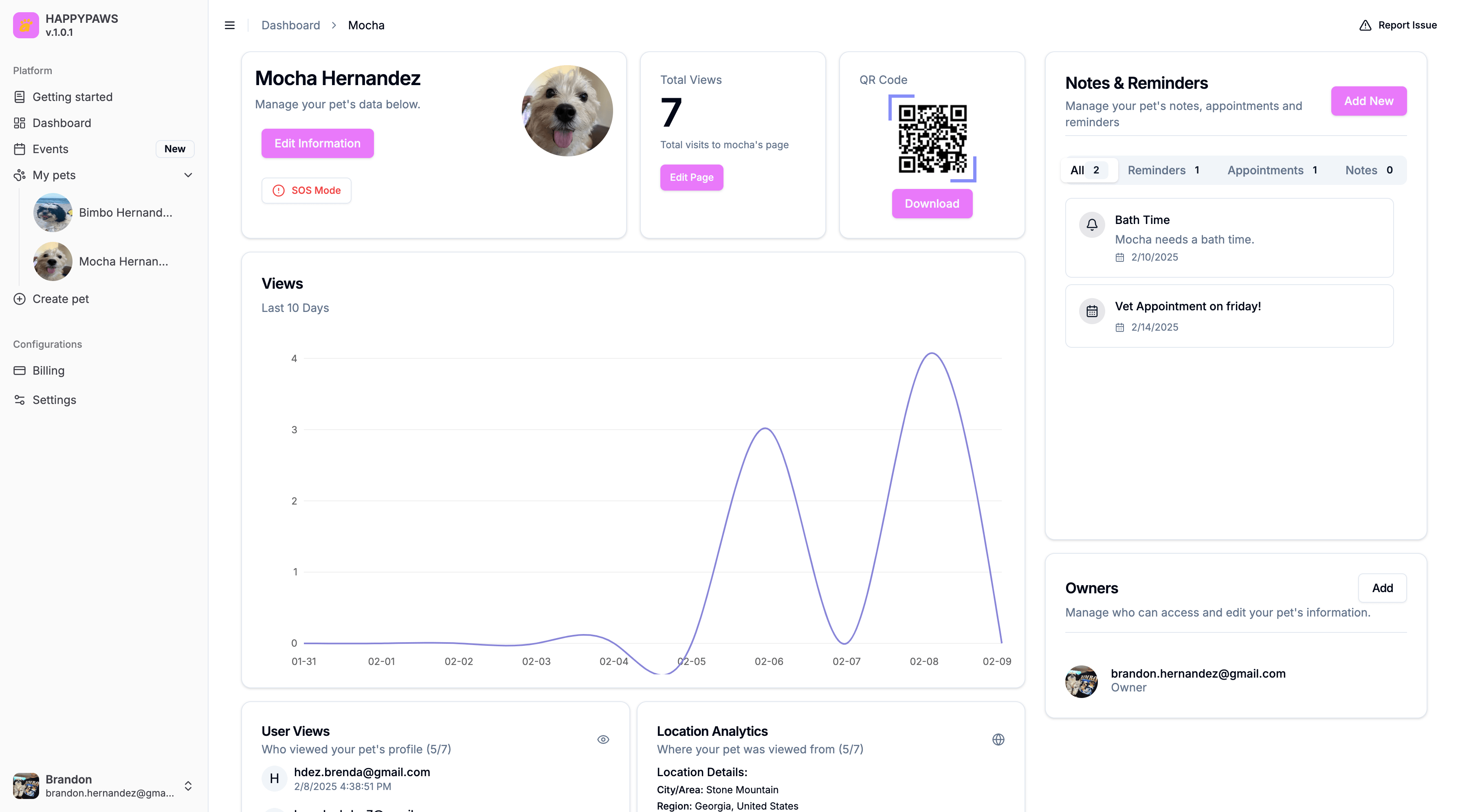The height and width of the screenshot is (812, 1460).
Task: Open the Brandon account switcher arrows
Action: [188, 786]
